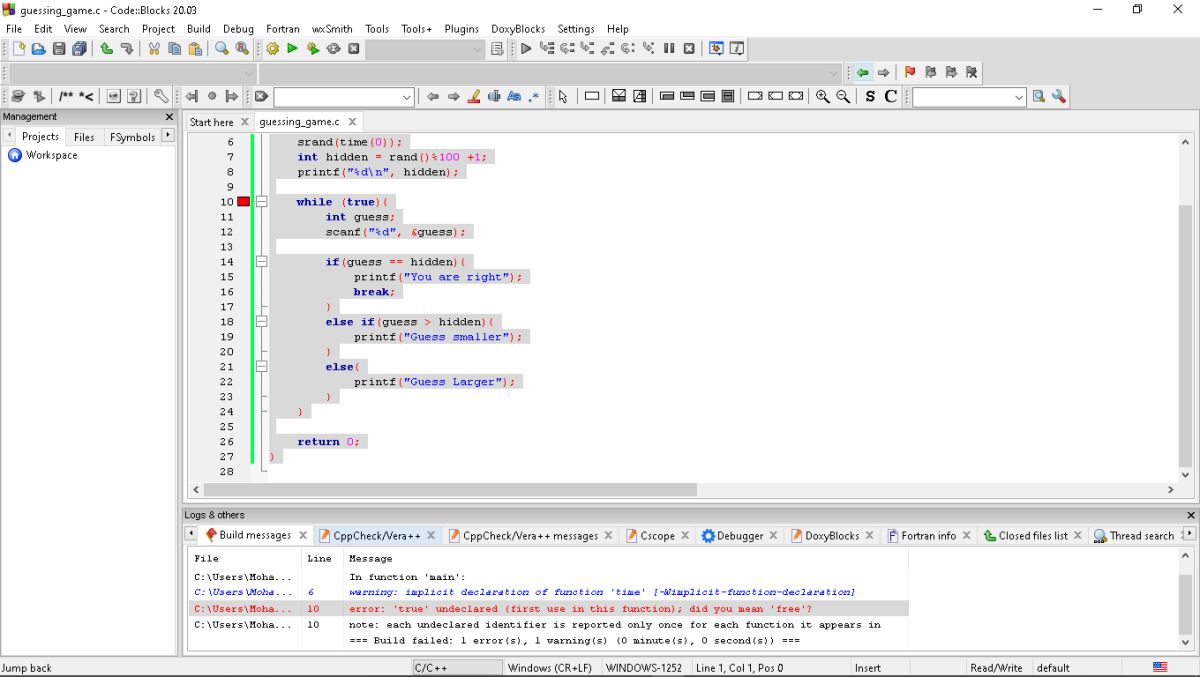Close the Management panel
The image size is (1200, 677).
[169, 117]
